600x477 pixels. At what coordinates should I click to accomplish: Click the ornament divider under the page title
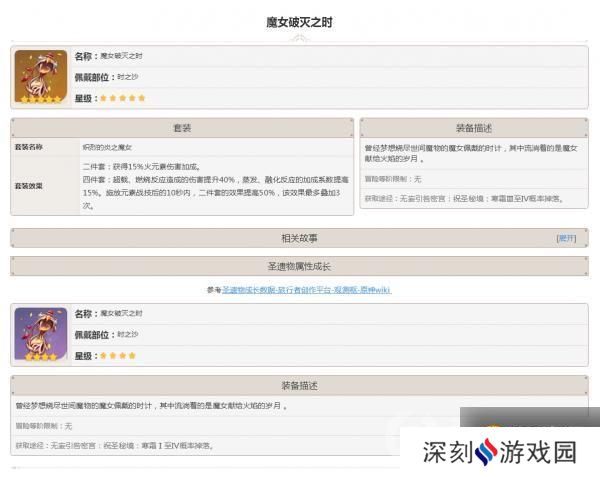pos(299,37)
